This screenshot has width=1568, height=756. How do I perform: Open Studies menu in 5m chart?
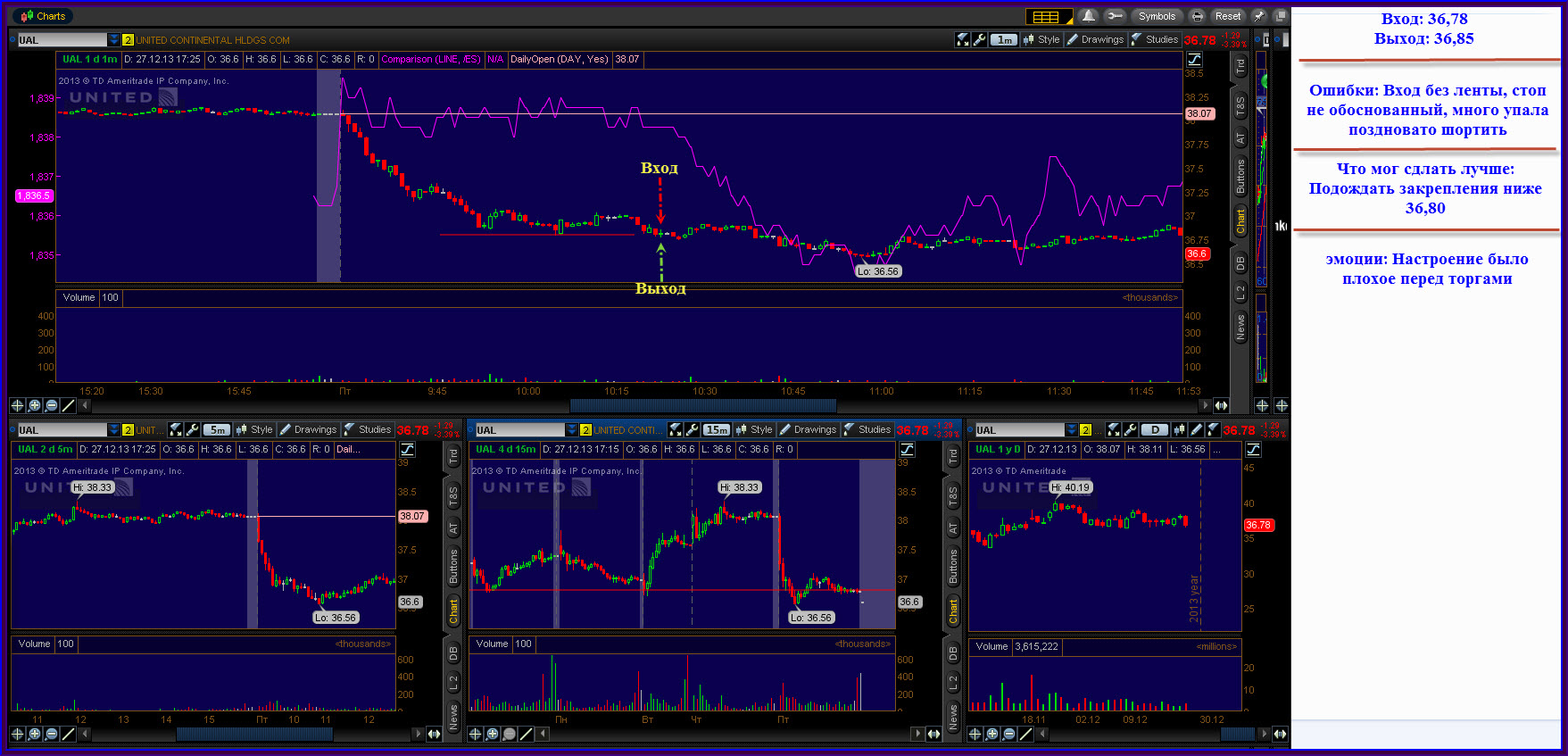point(368,429)
